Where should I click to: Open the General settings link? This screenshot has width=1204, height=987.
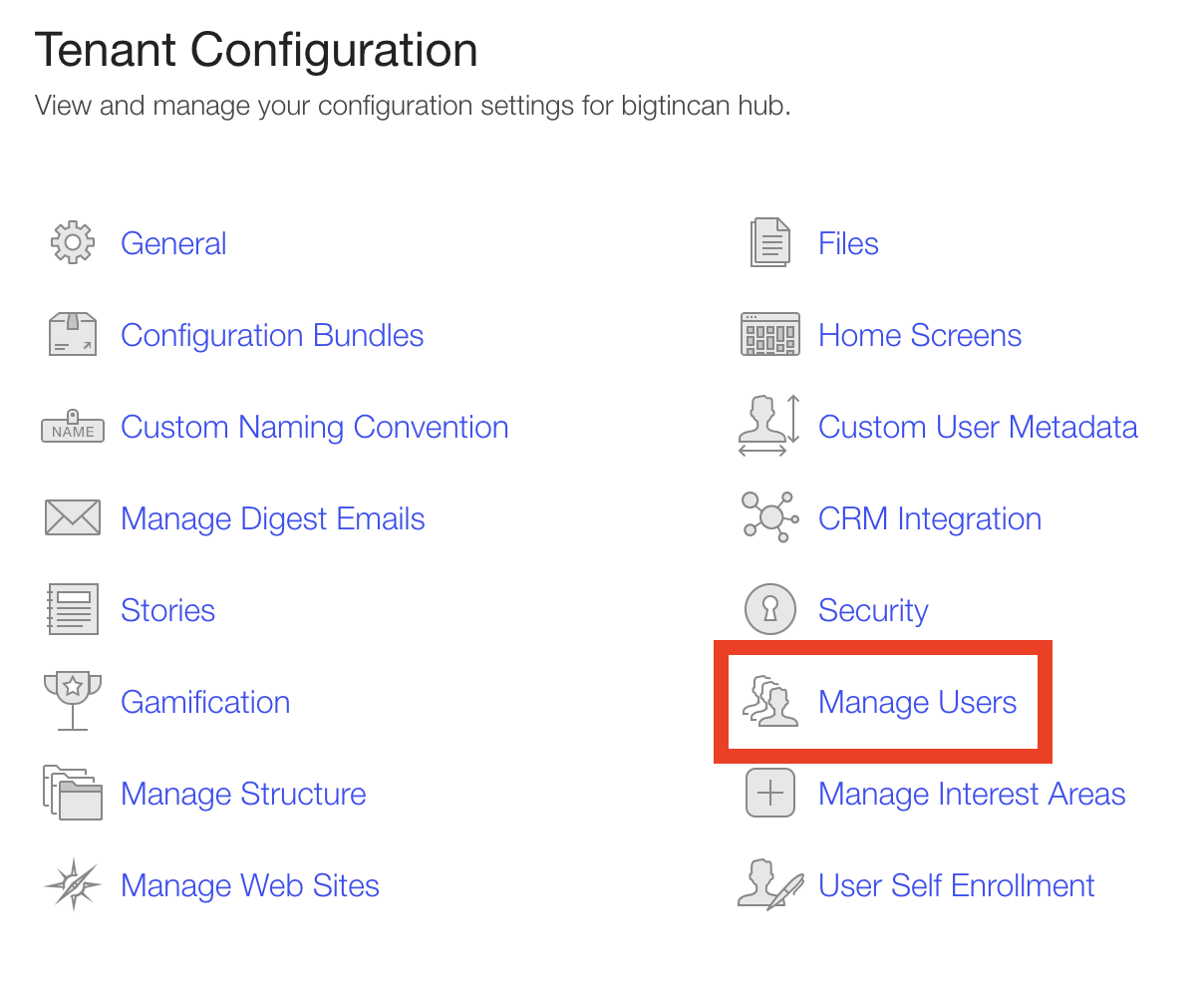(173, 244)
